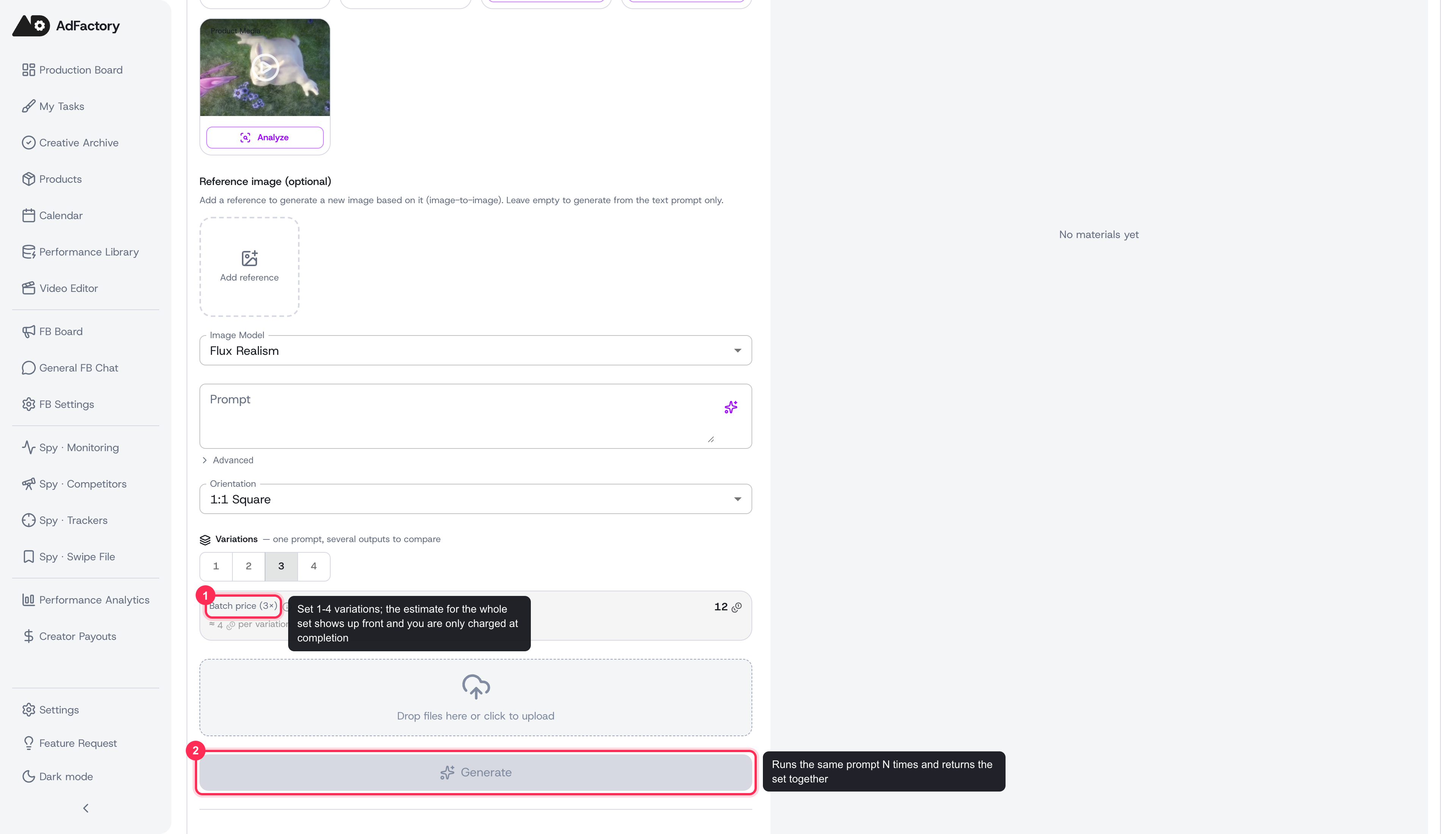Open the Orientation dropdown
The width and height of the screenshot is (1456, 834).
coord(475,499)
